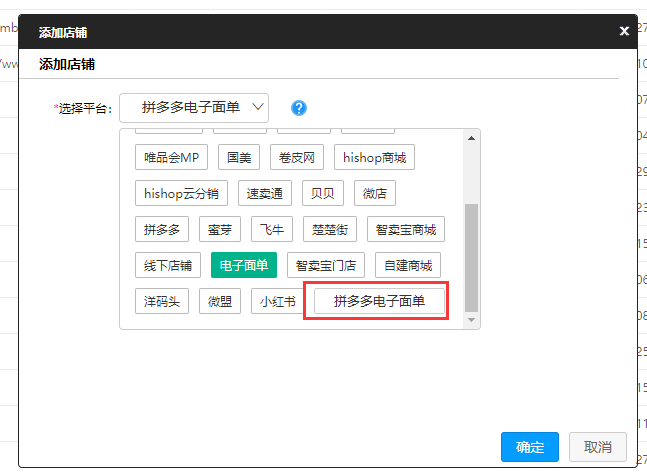Open the 选择平台 dropdown

point(194,108)
